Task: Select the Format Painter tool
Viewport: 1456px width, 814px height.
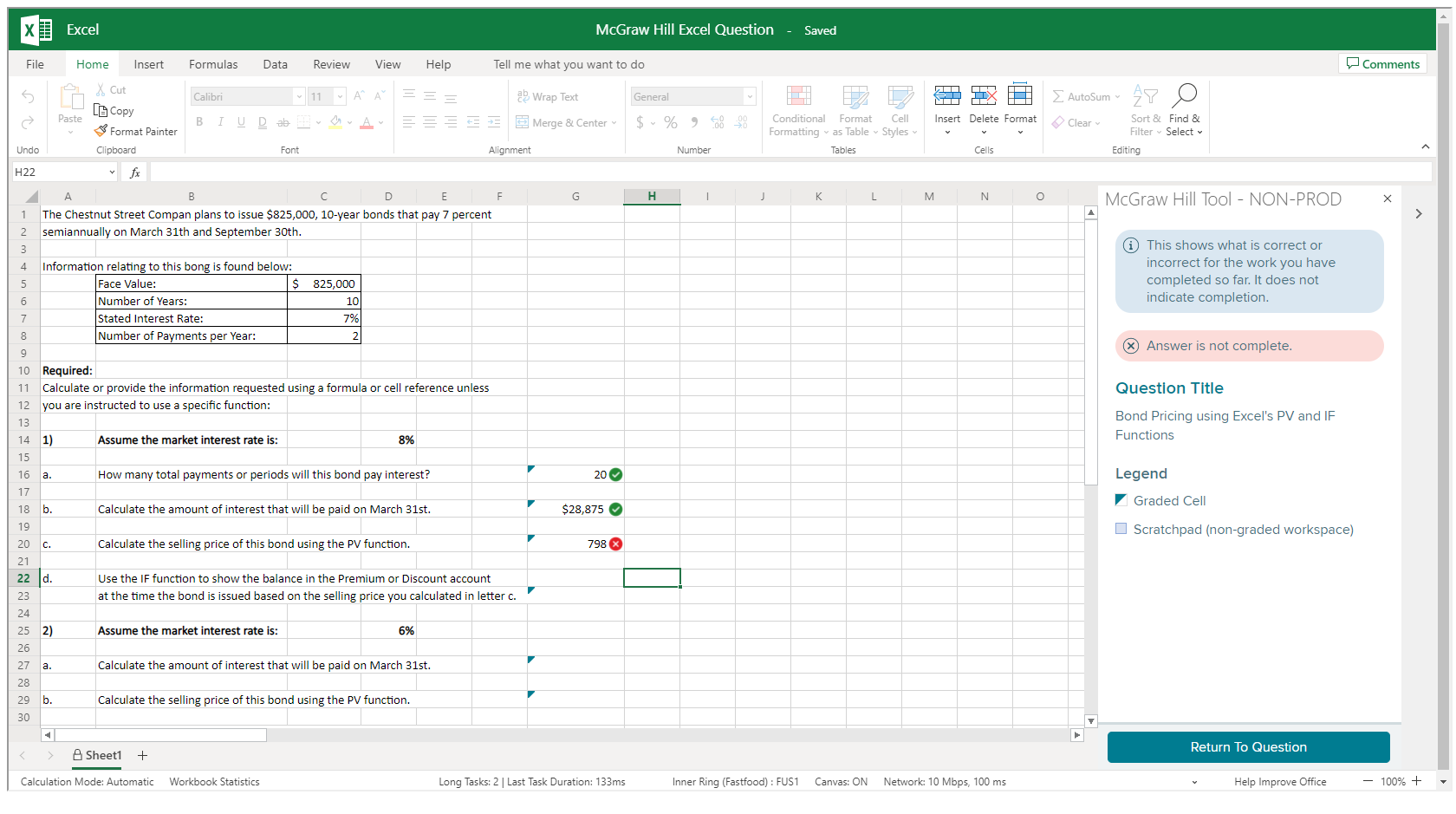Action: point(135,131)
